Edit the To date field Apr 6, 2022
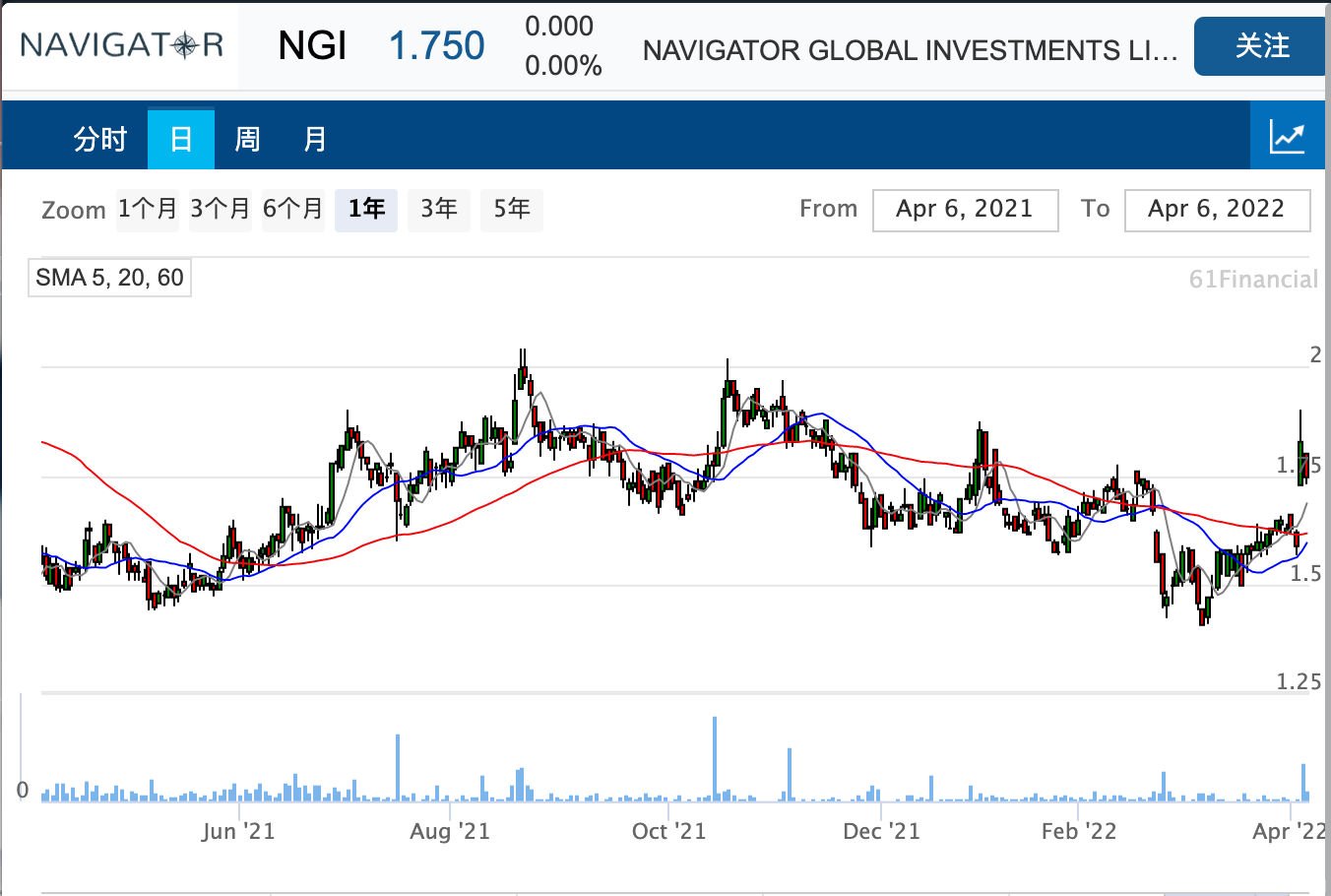 click(1217, 210)
